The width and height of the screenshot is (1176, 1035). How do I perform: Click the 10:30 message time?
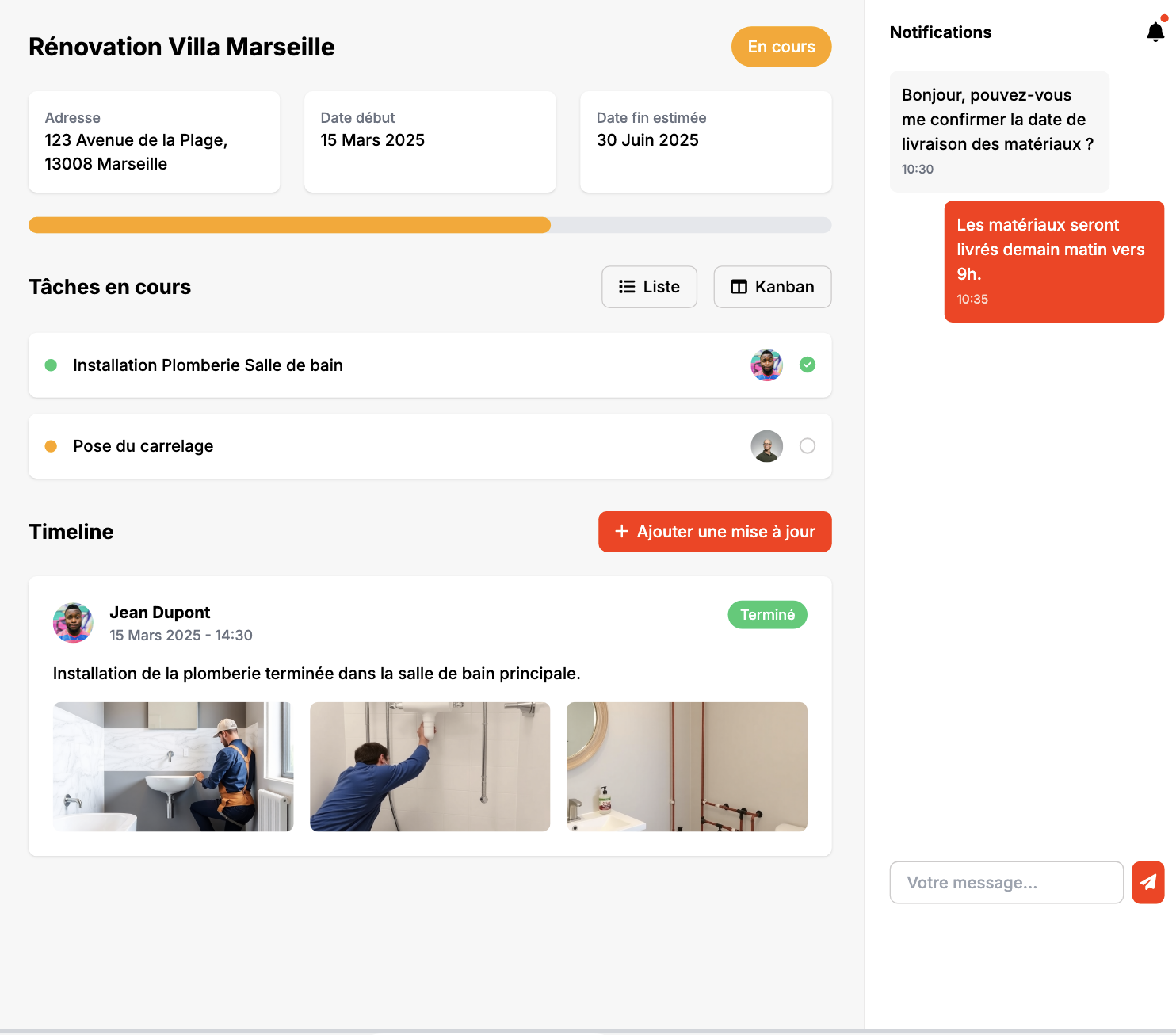pyautogui.click(x=918, y=169)
